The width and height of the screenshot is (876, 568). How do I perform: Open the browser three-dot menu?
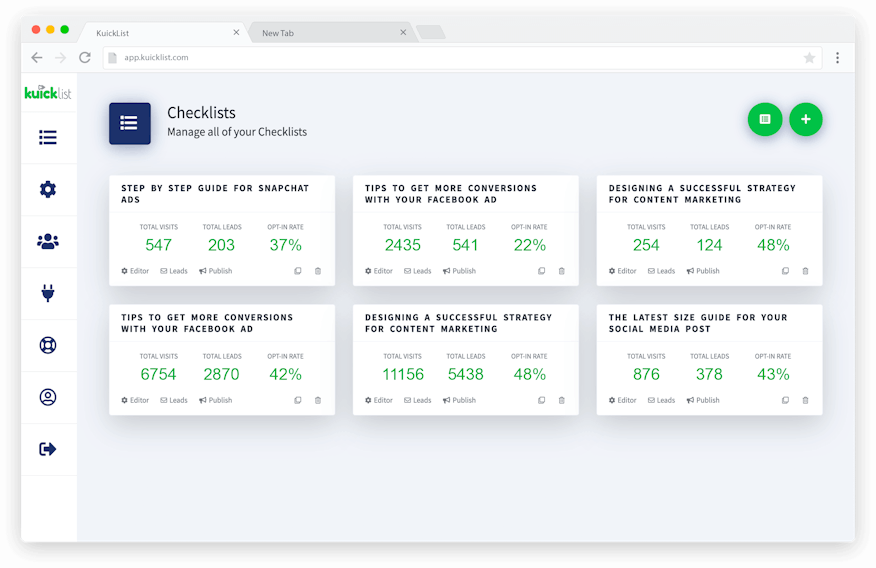click(837, 58)
